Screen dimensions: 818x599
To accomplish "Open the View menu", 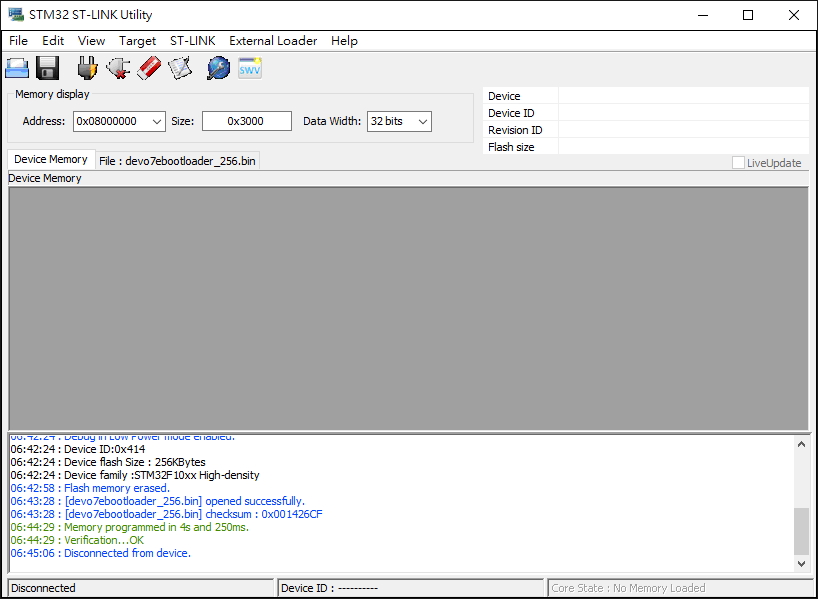I will 91,41.
